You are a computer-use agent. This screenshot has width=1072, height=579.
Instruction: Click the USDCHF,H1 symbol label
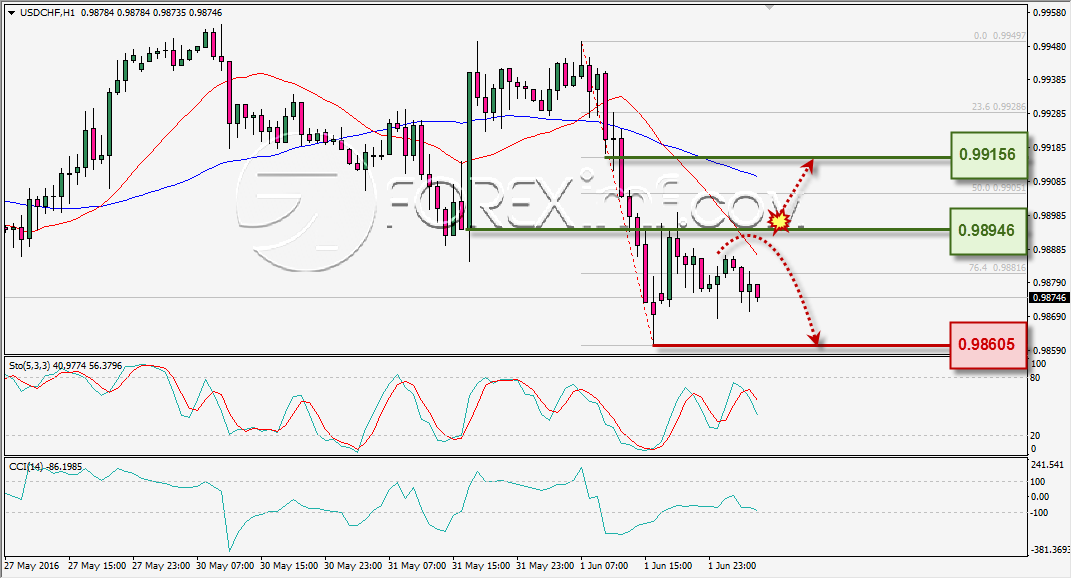(48, 12)
